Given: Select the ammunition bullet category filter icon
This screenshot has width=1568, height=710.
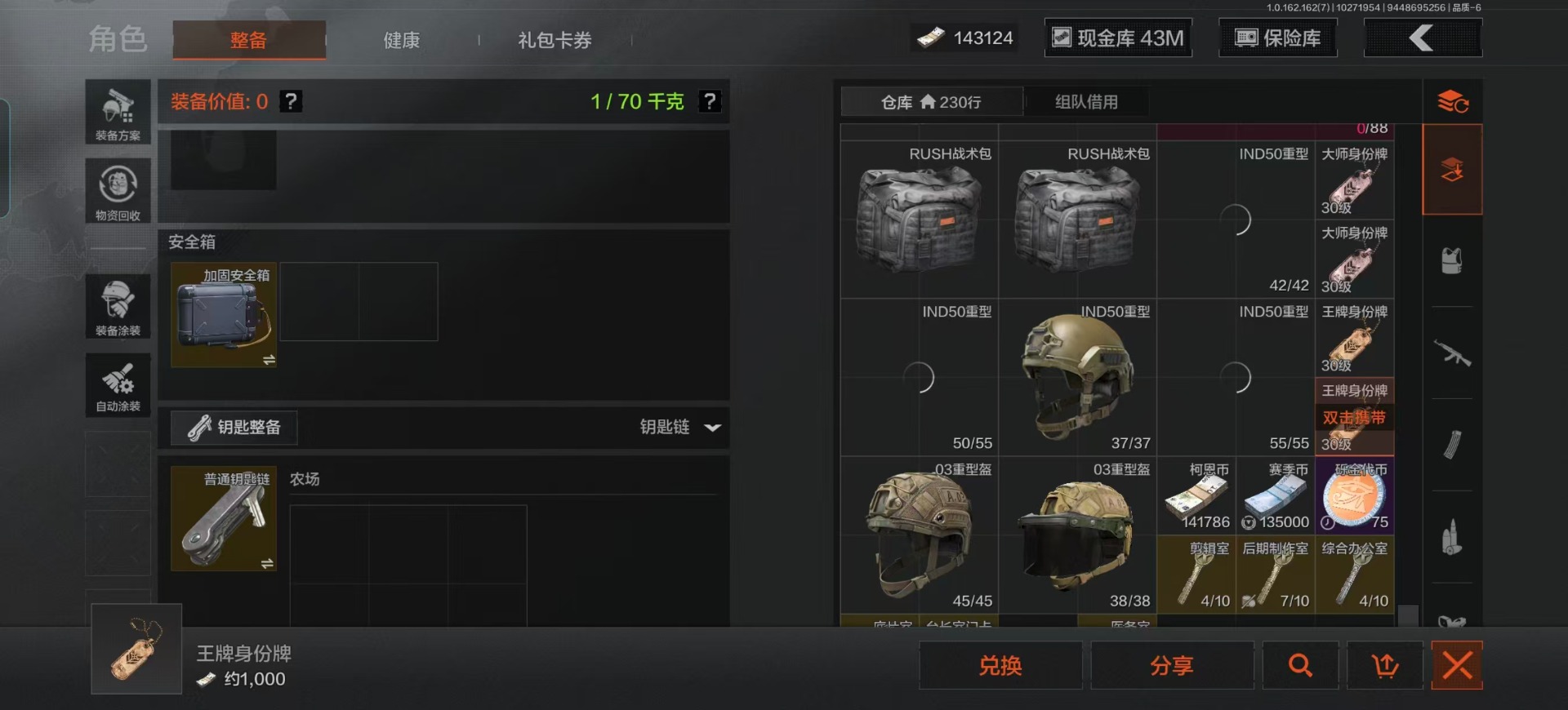Looking at the screenshot, I should coord(1451,537).
